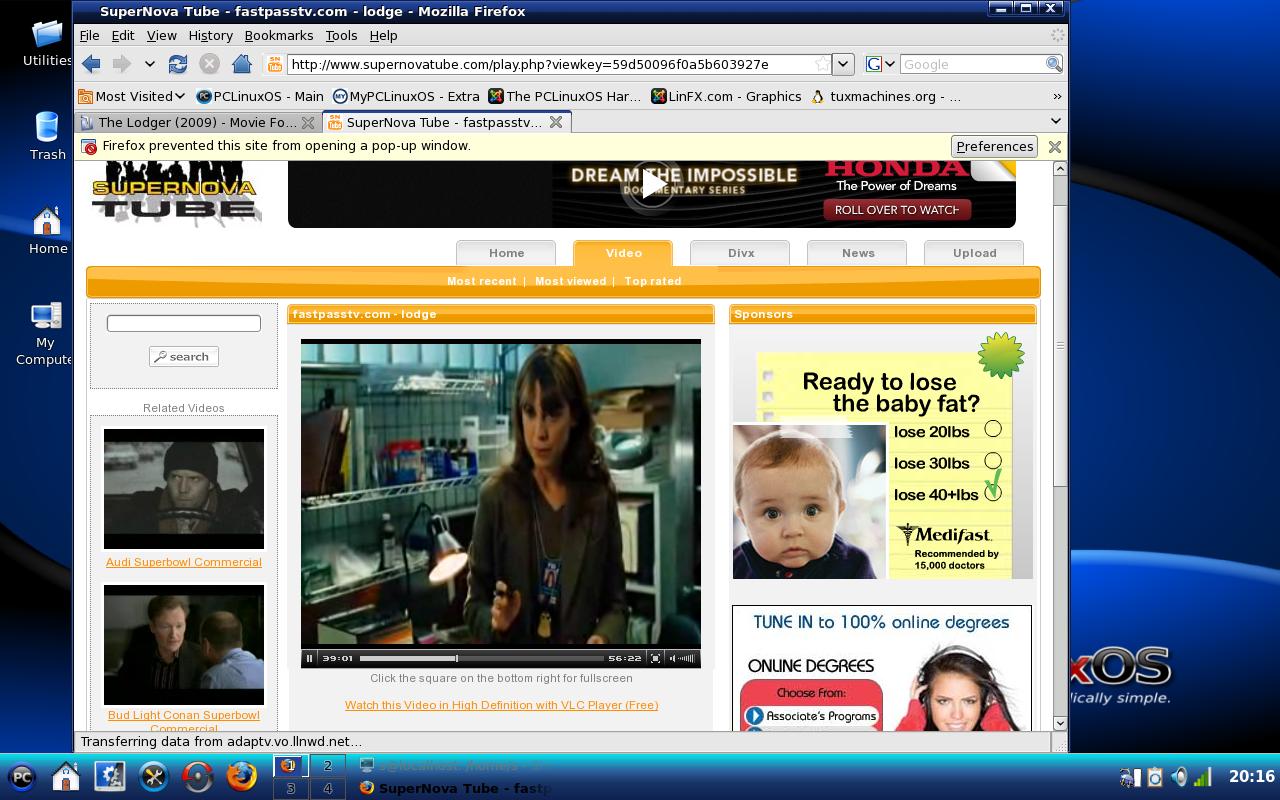This screenshot has height=800, width=1280.
Task: Open the volume speaker tray icon
Action: pyautogui.click(x=1179, y=777)
